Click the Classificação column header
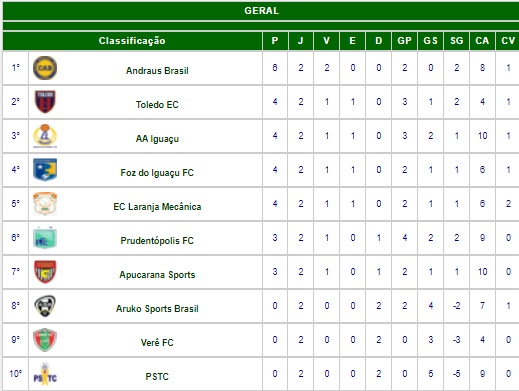 [132, 41]
